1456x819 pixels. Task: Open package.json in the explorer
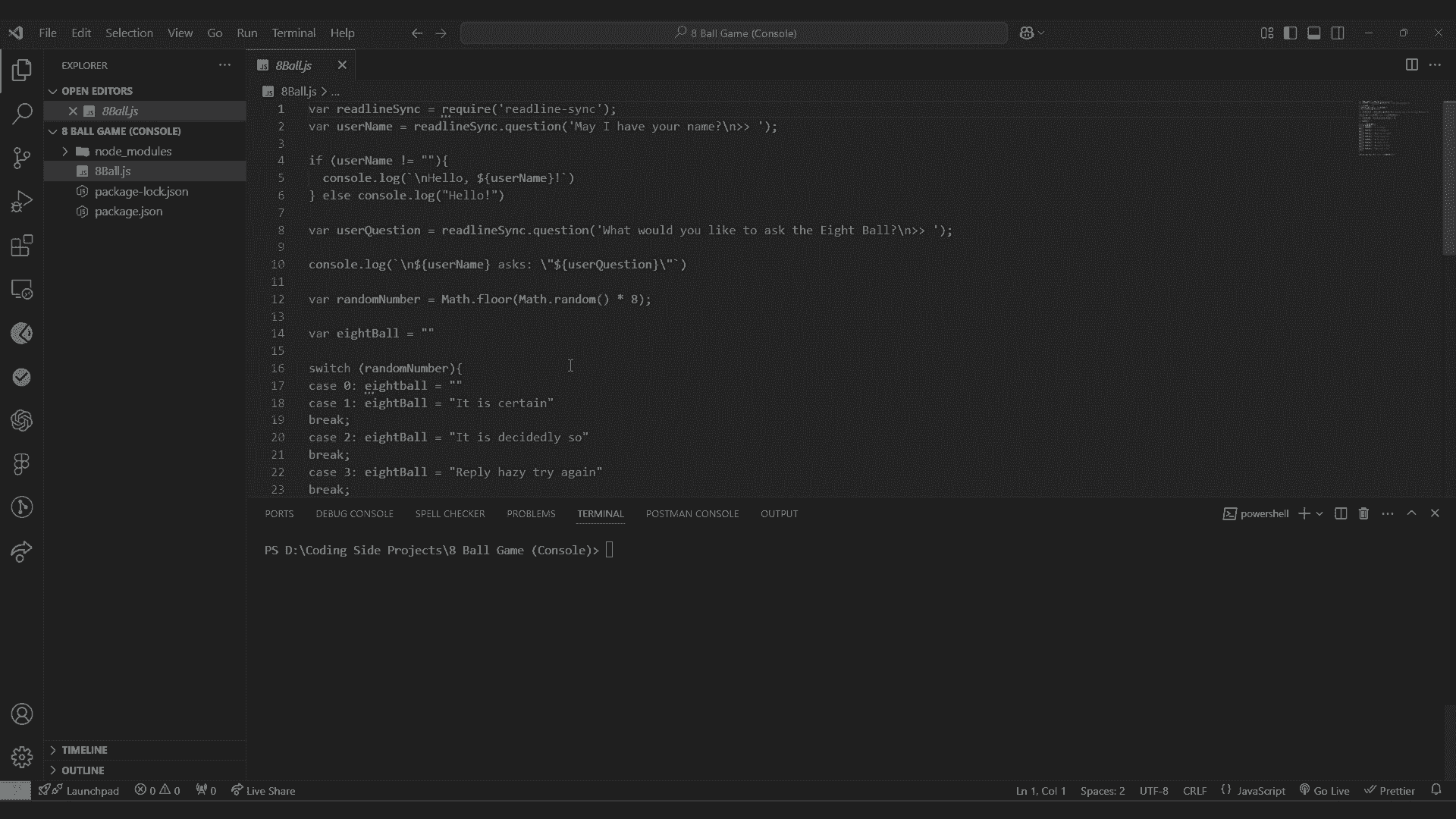point(128,212)
